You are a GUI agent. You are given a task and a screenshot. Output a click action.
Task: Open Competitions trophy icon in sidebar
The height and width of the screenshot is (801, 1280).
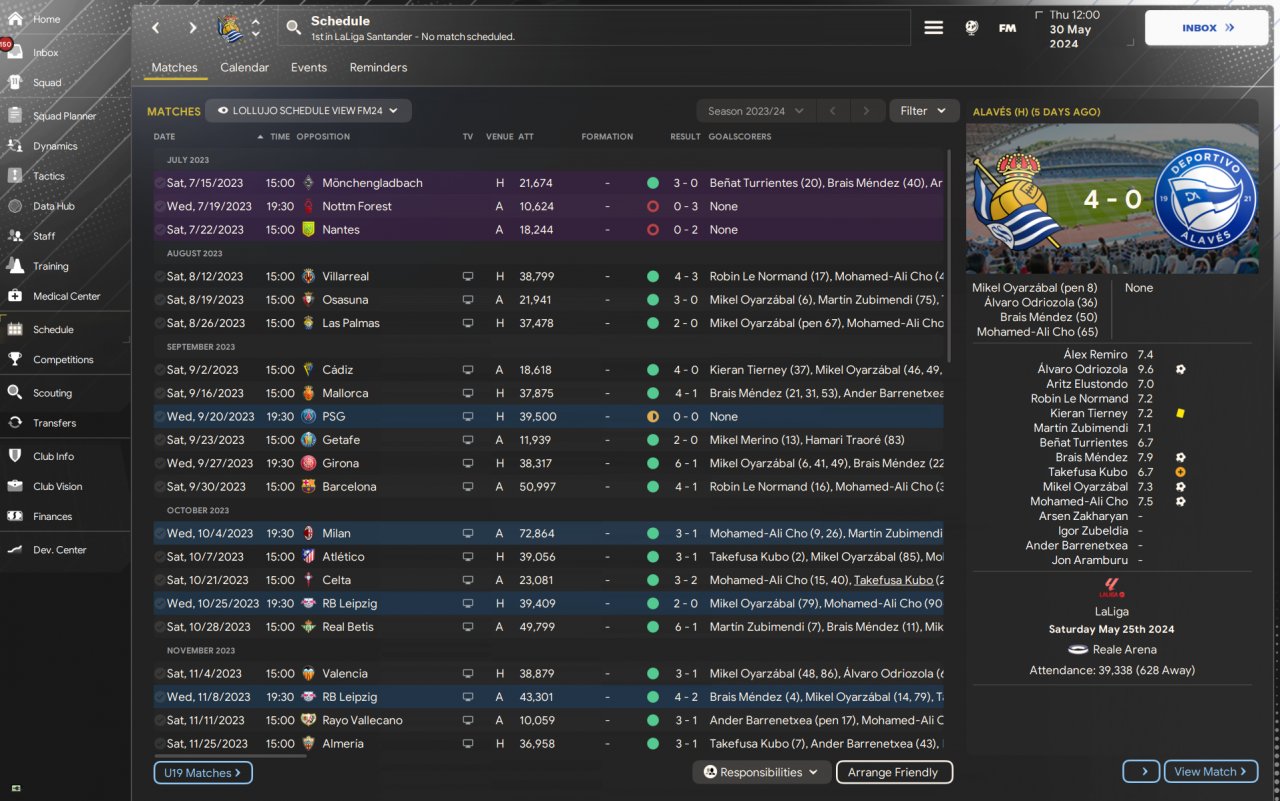point(15,359)
